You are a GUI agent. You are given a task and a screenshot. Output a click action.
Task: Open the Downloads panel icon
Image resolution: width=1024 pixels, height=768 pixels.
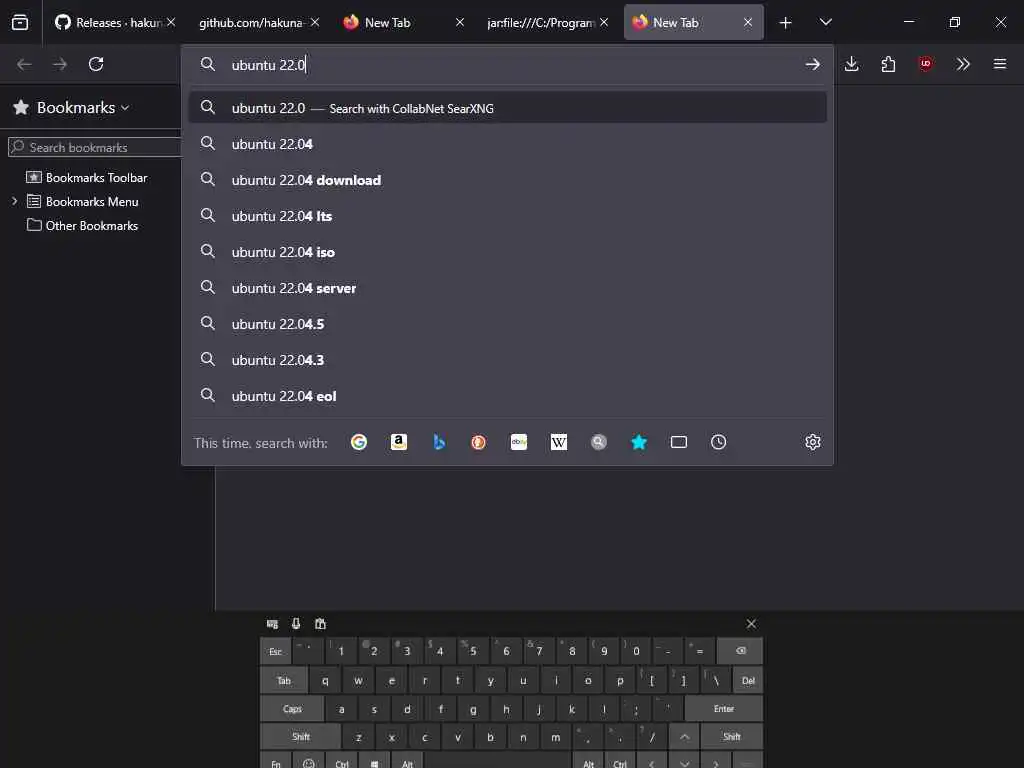(x=851, y=64)
